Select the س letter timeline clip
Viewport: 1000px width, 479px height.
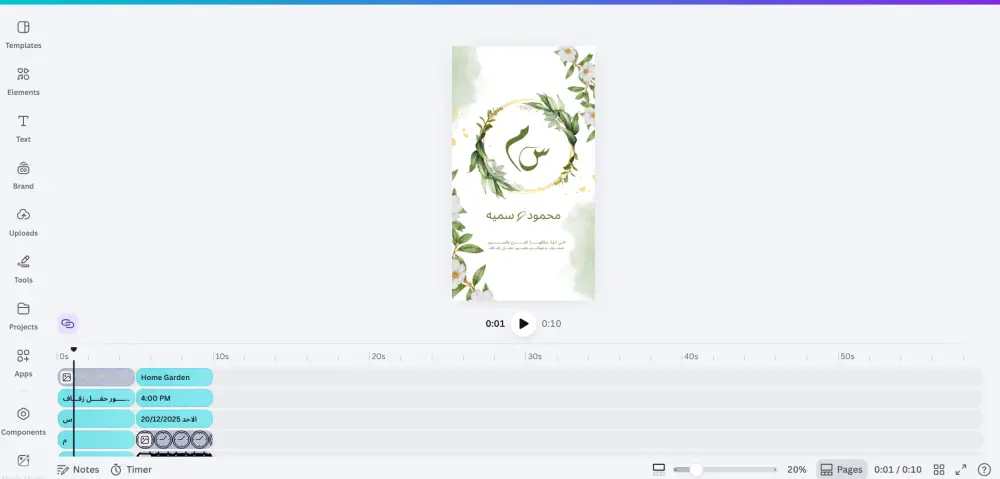(x=96, y=419)
